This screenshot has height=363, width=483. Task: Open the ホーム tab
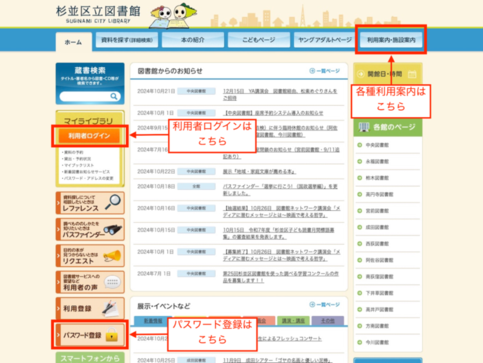[73, 42]
